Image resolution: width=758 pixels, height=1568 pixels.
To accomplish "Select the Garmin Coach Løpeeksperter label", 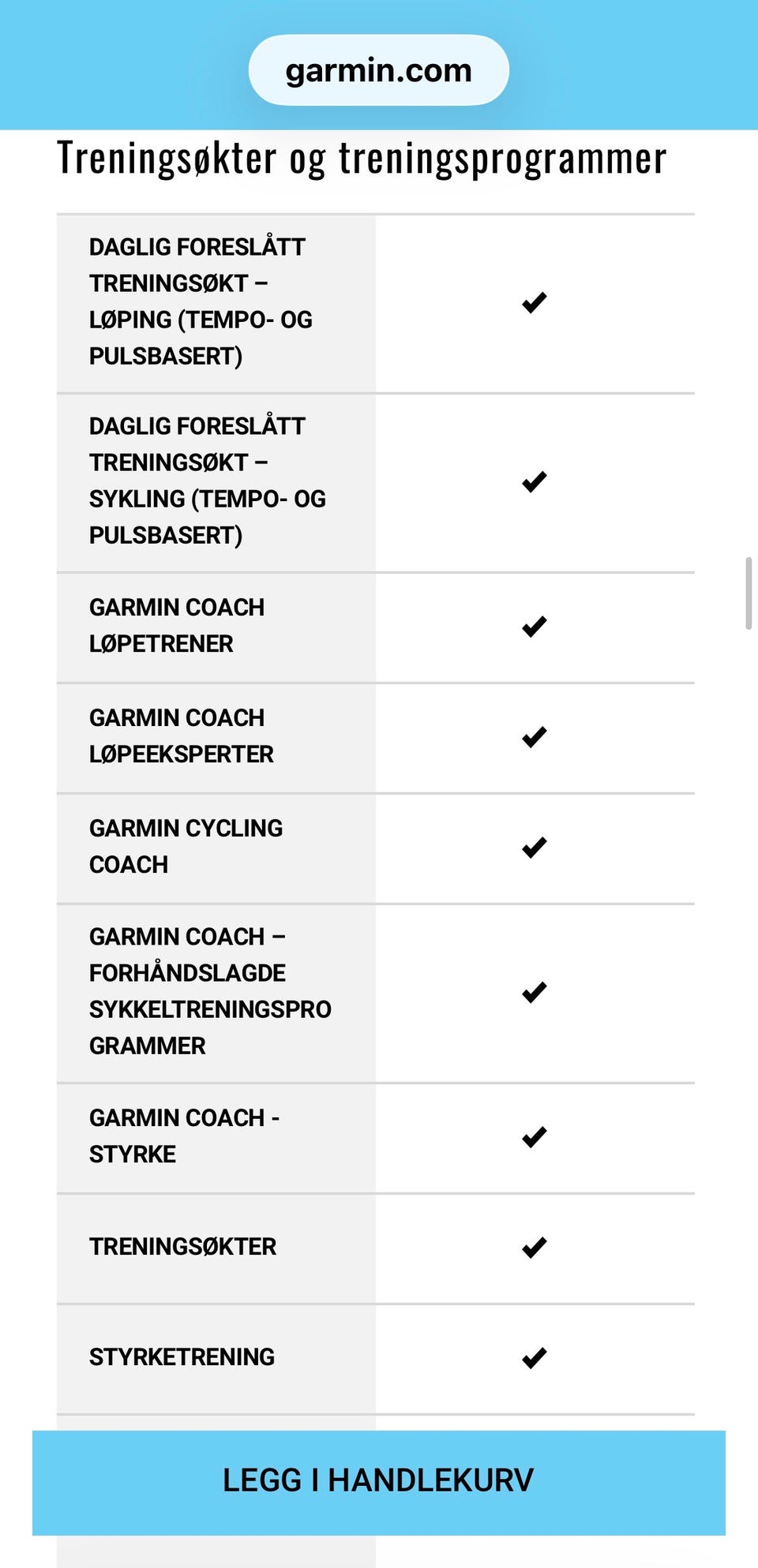I will click(182, 736).
